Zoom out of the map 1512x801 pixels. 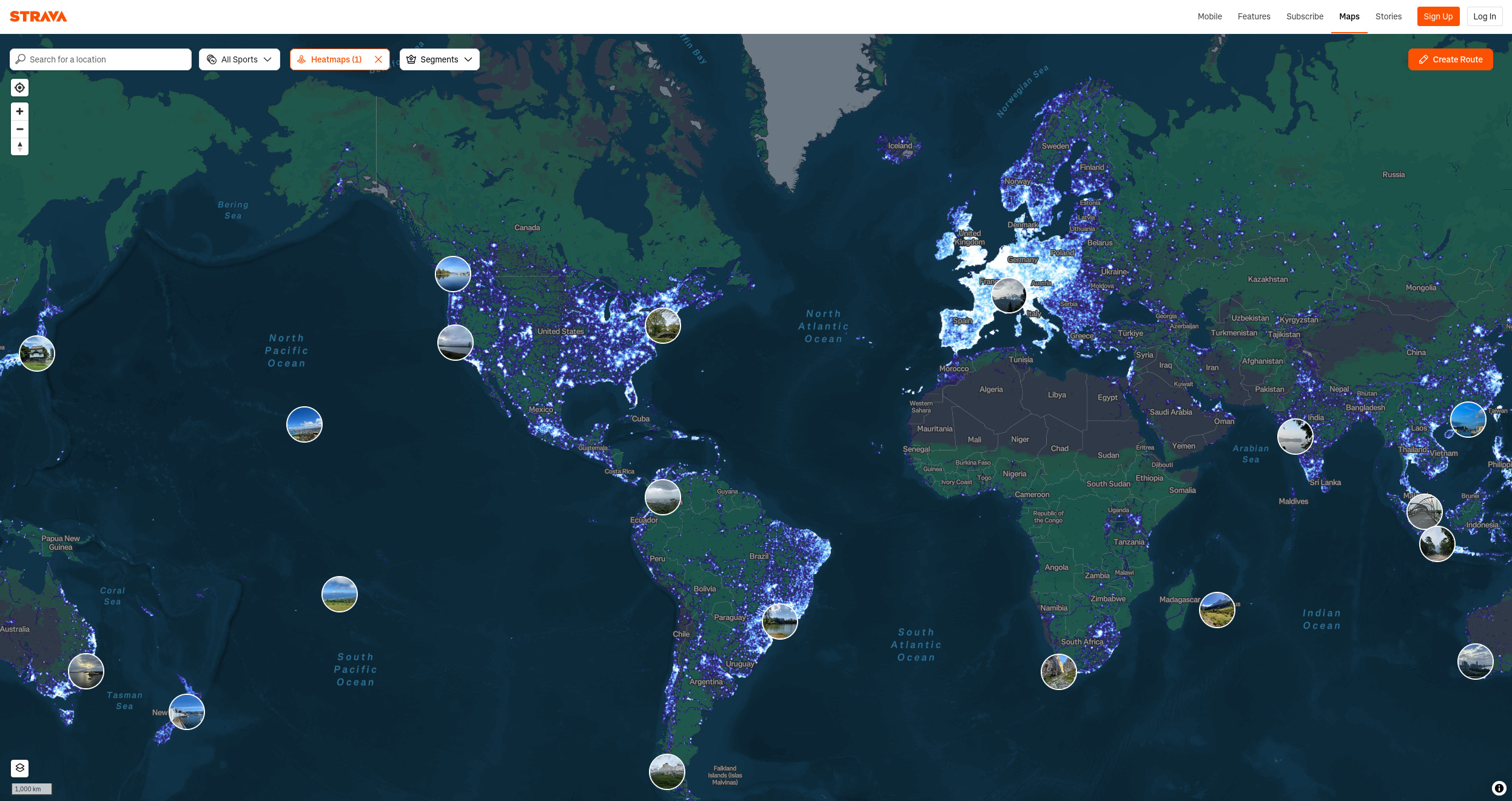[x=20, y=129]
